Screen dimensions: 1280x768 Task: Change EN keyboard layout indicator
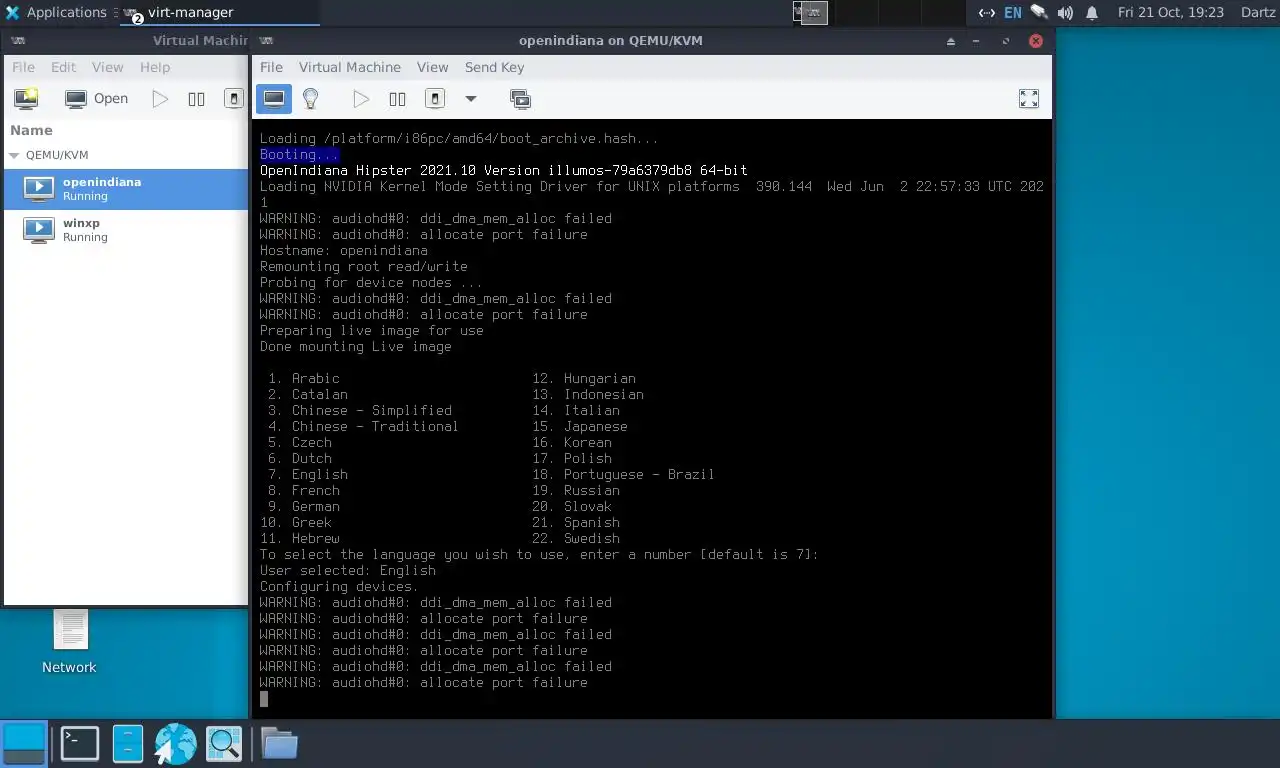coord(1013,12)
